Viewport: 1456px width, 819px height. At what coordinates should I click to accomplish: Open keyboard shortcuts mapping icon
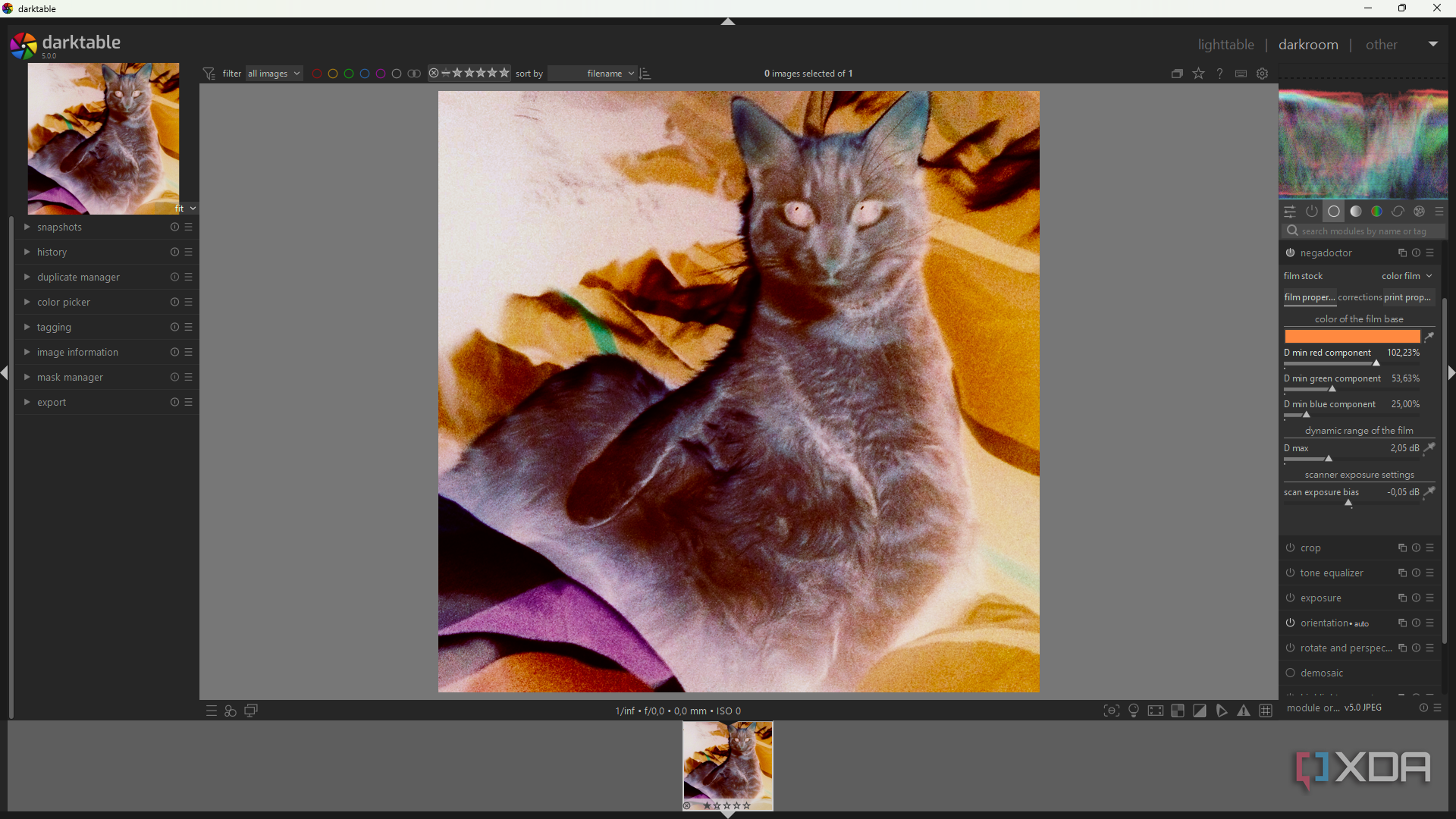coord(1241,74)
